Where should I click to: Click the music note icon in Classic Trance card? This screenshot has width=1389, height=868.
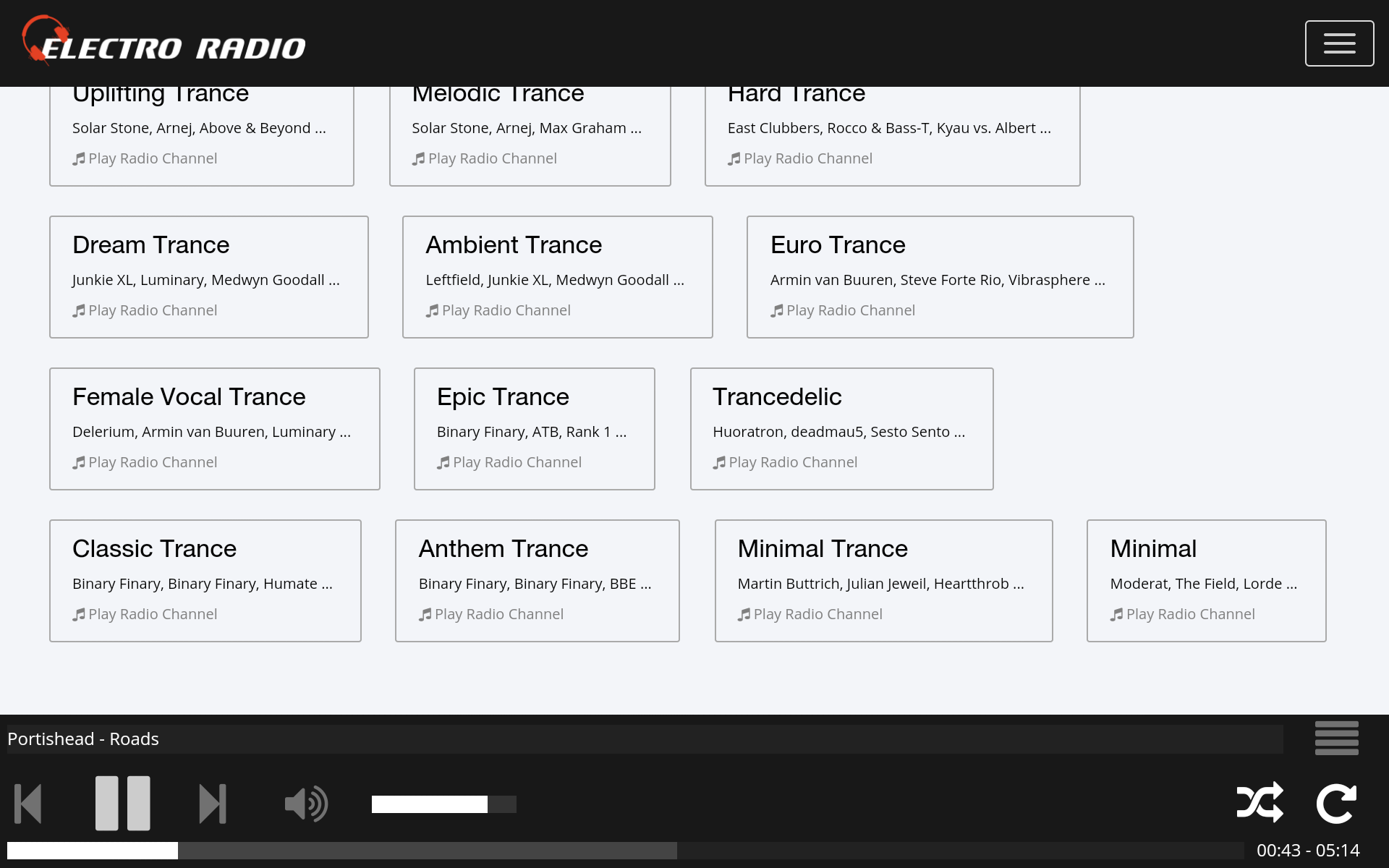point(79,614)
